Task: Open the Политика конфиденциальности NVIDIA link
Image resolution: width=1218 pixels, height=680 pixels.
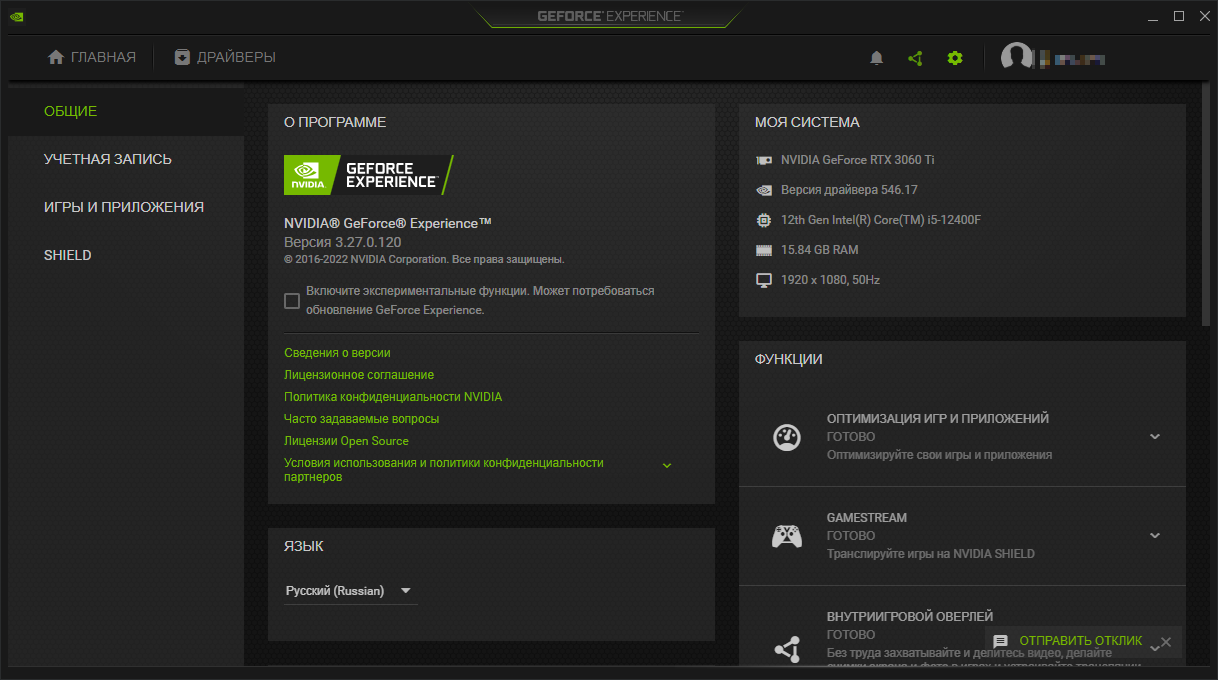Action: tap(393, 397)
